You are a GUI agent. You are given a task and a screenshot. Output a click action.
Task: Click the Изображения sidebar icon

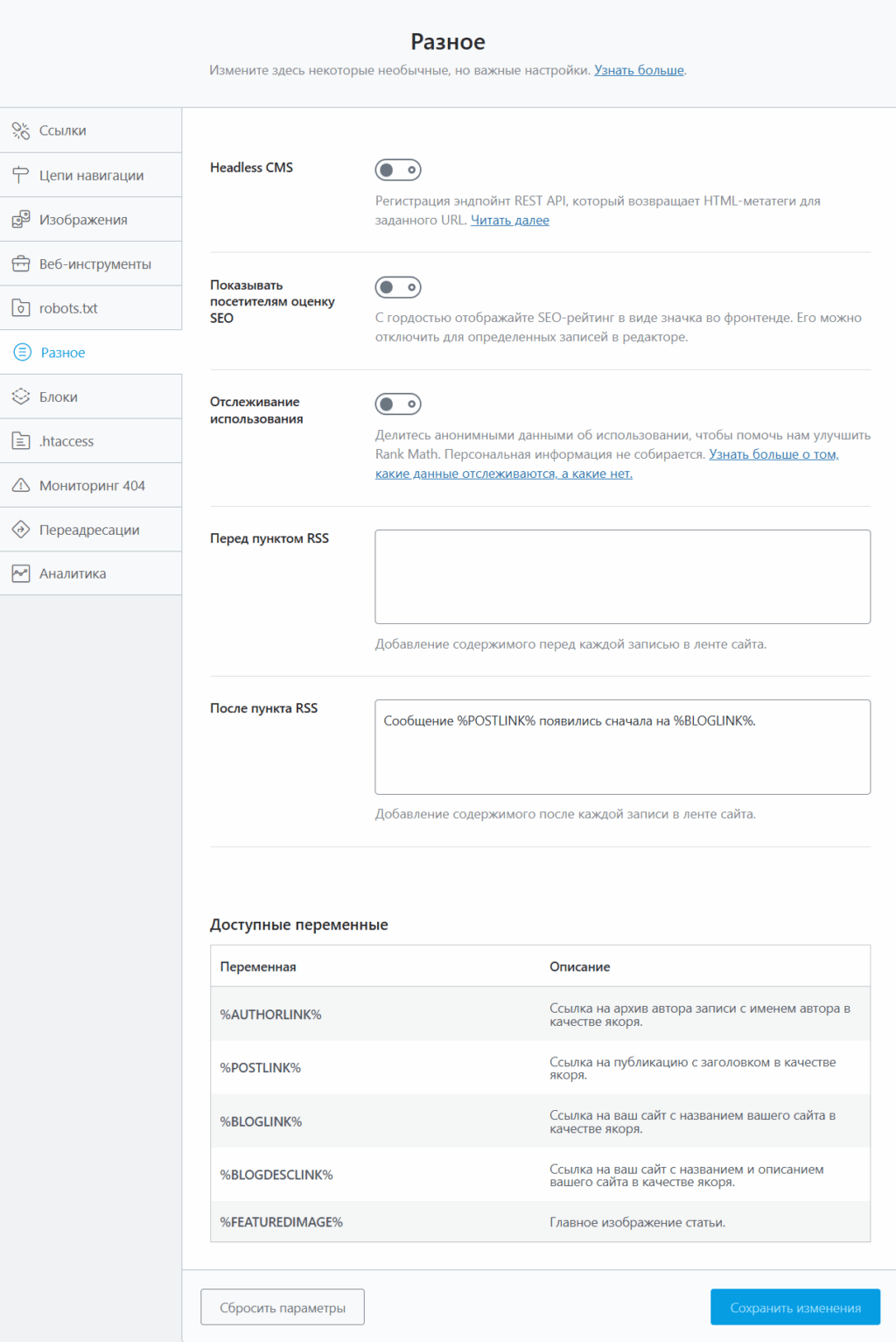pyautogui.click(x=21, y=220)
